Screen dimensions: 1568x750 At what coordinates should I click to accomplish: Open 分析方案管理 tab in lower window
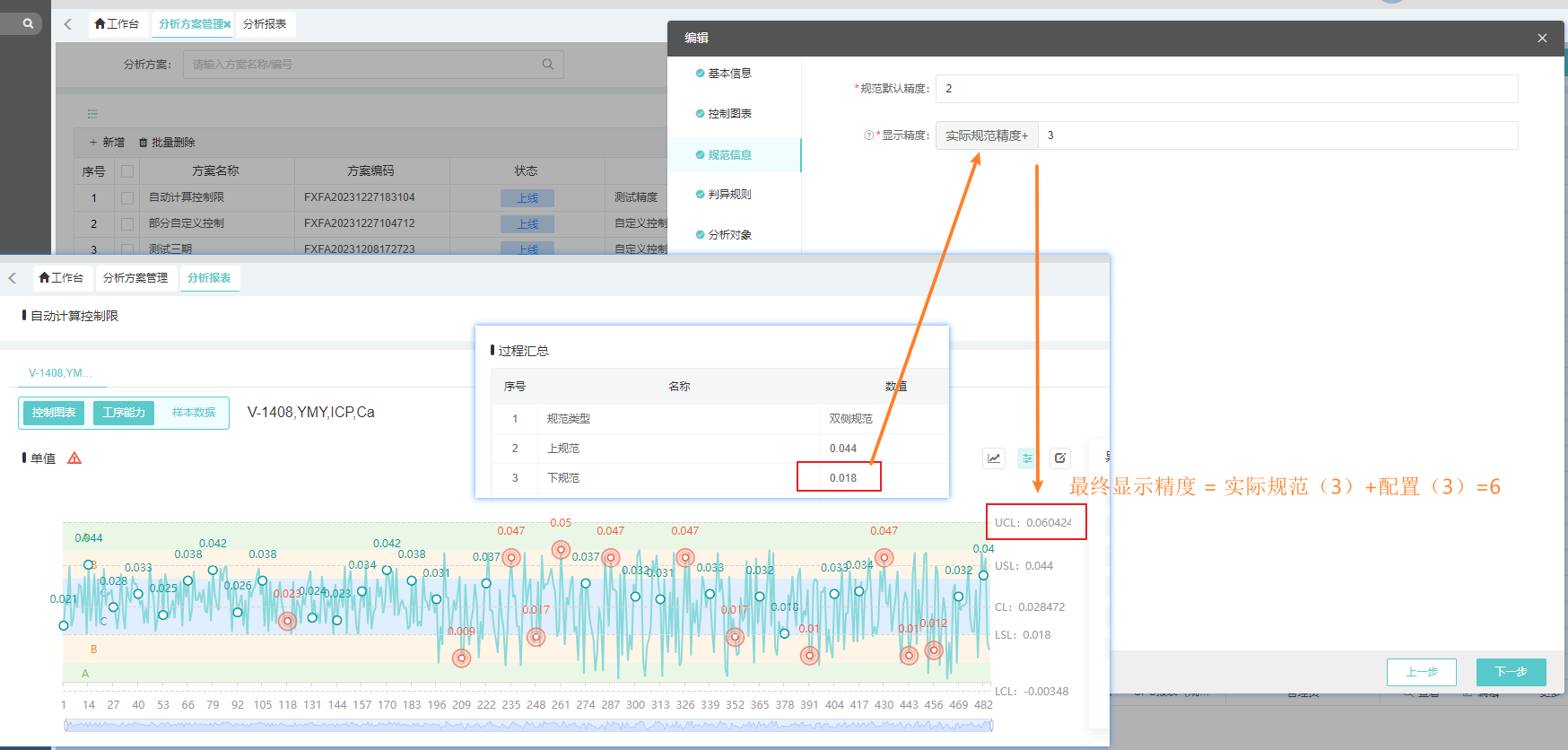135,278
